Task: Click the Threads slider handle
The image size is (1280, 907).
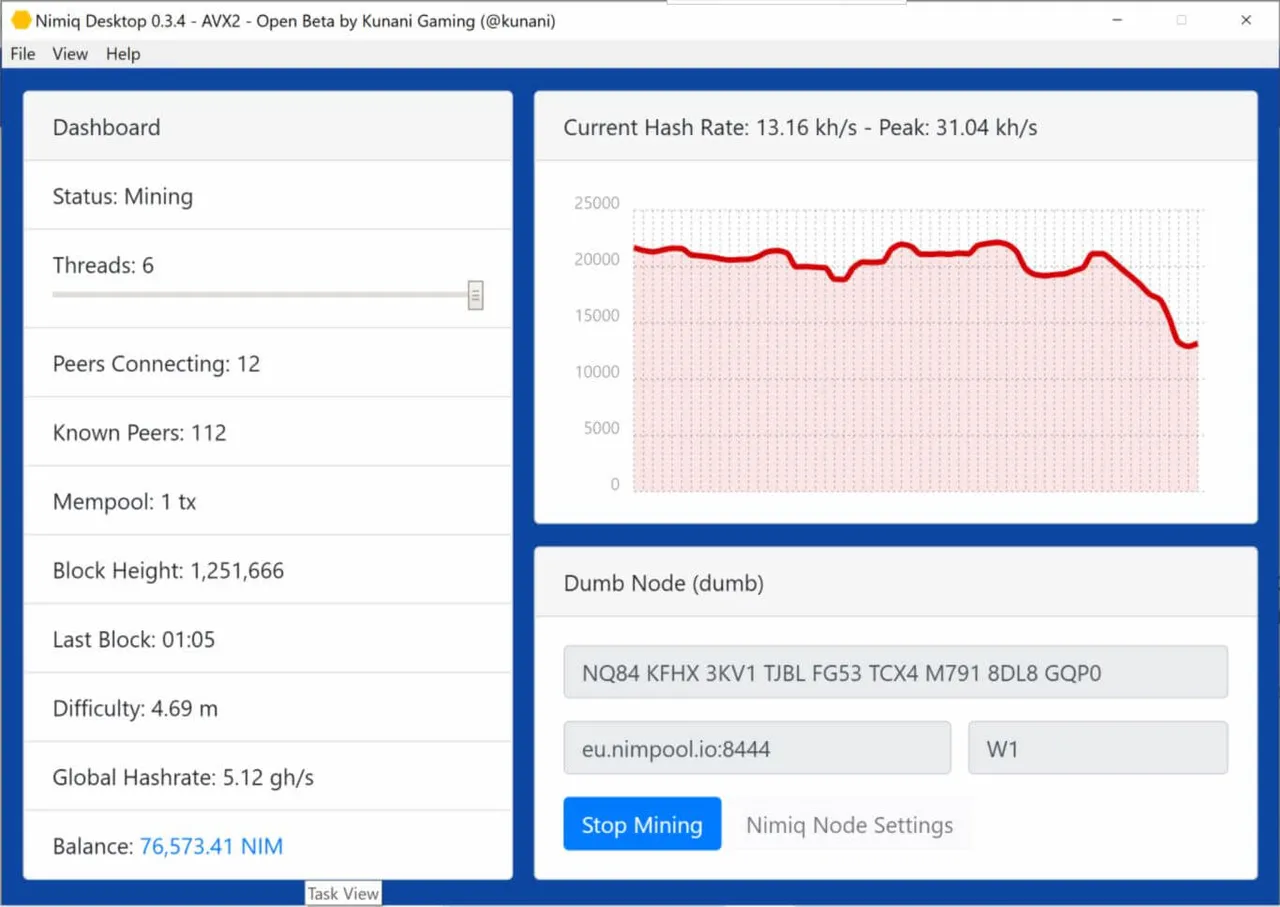Action: 476,295
